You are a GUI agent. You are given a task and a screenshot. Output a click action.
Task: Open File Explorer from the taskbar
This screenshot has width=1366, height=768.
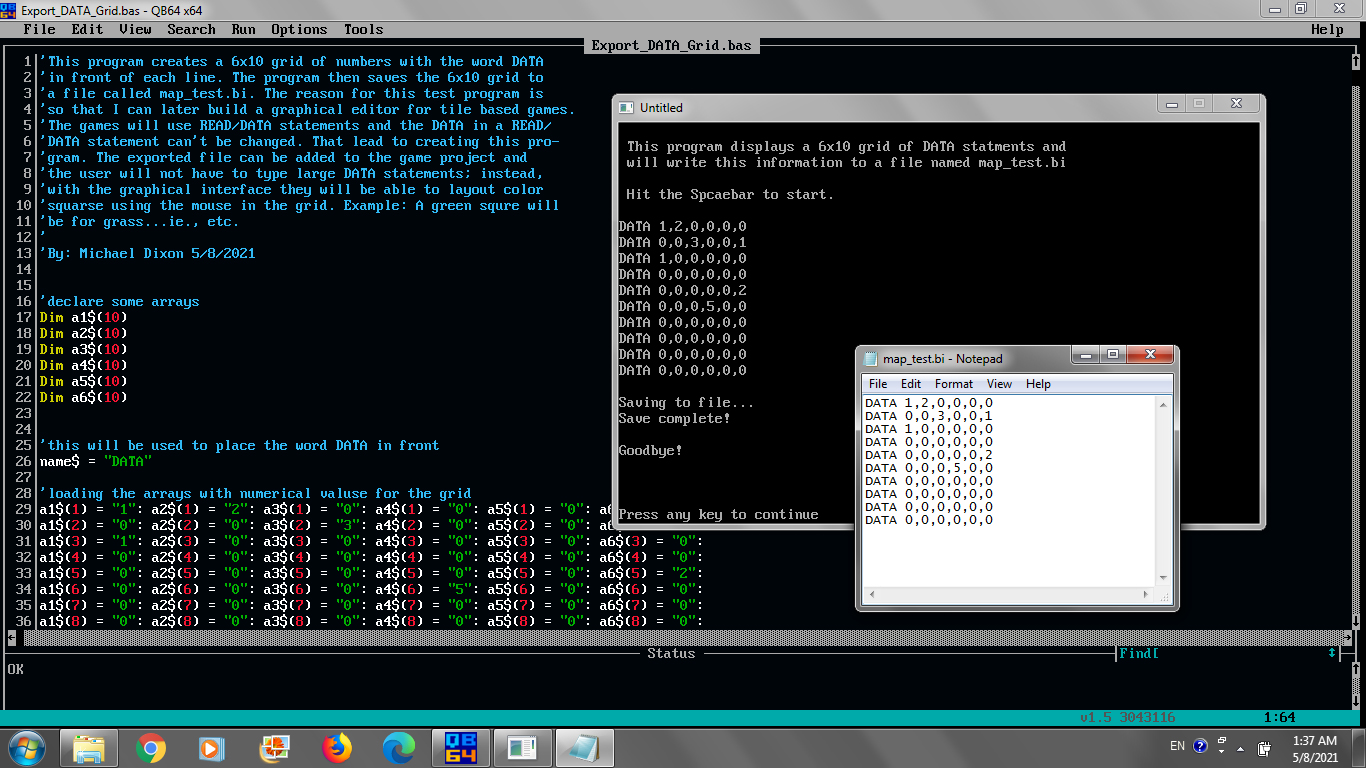tap(89, 748)
